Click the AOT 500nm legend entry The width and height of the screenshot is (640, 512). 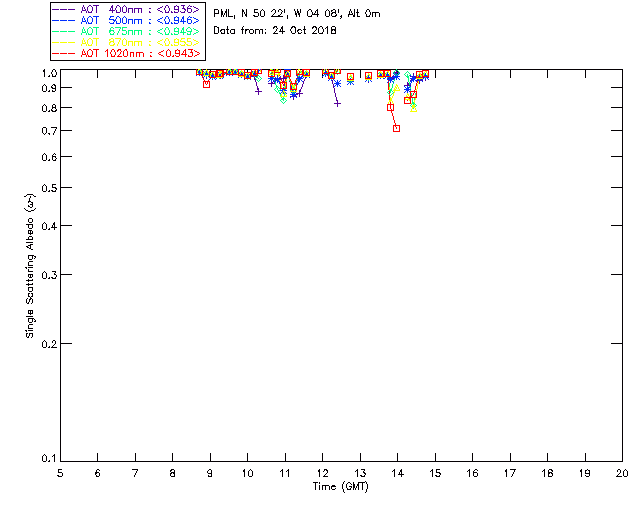(127, 20)
